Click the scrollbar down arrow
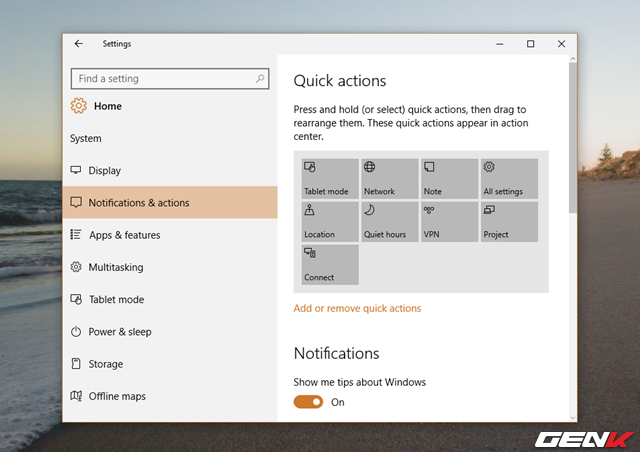Viewport: 640px width, 452px height. pyautogui.click(x=573, y=417)
